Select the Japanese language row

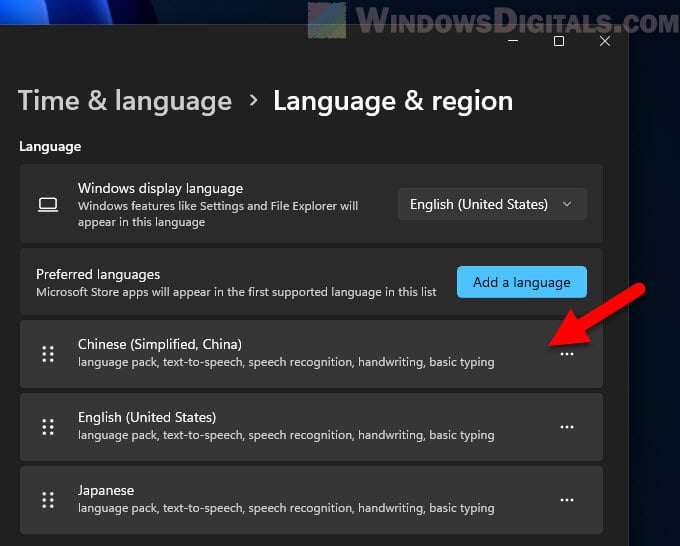[x=311, y=500]
